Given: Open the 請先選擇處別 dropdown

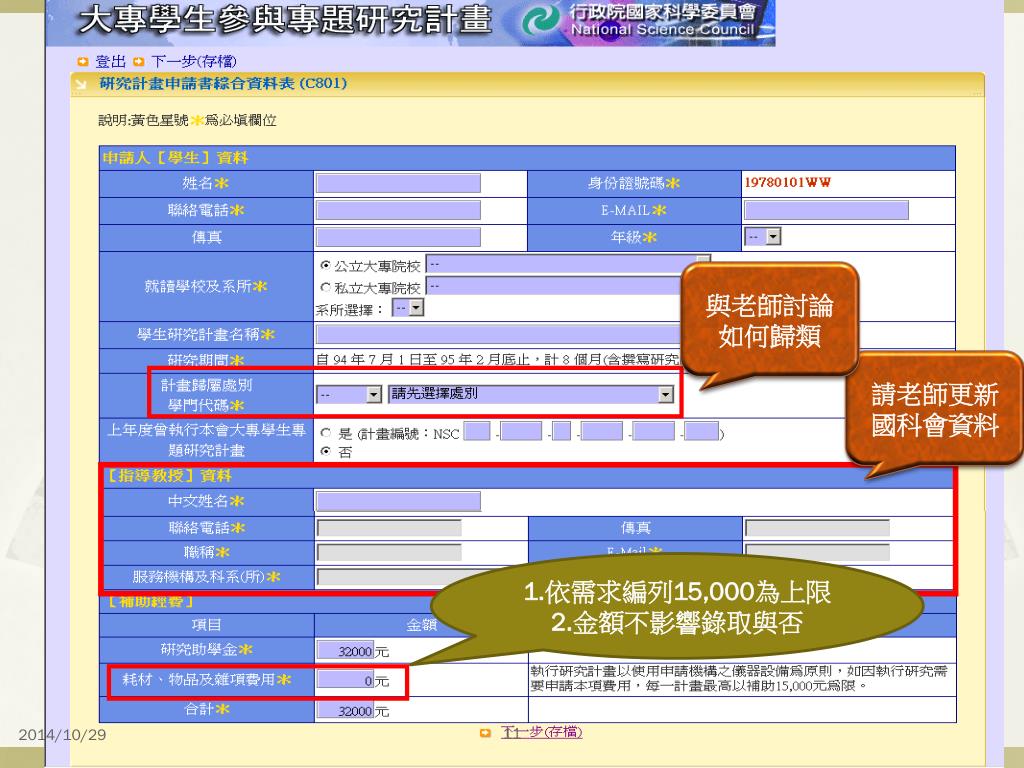Looking at the screenshot, I should point(531,394).
